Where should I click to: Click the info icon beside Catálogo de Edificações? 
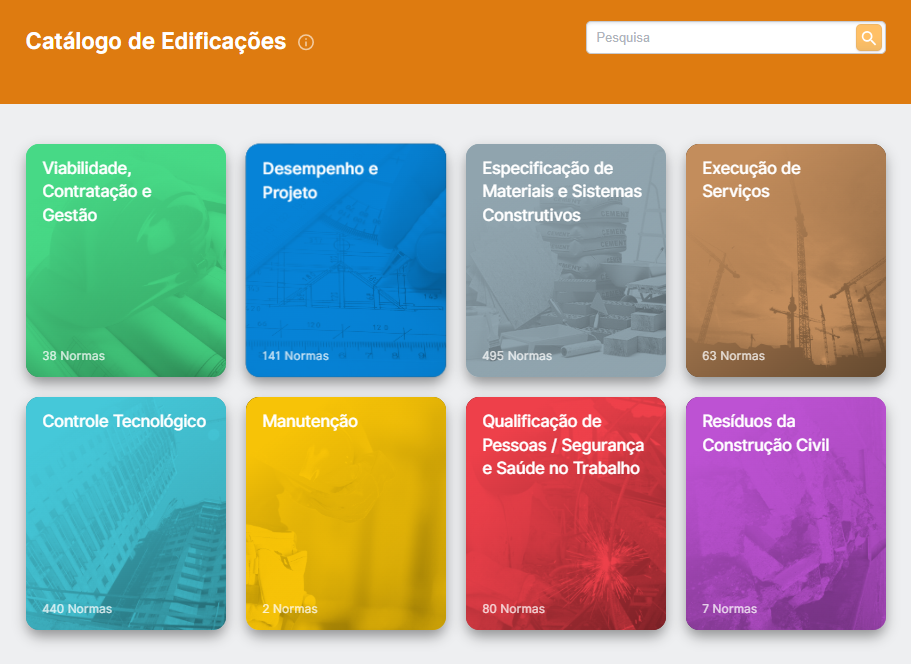[x=306, y=42]
